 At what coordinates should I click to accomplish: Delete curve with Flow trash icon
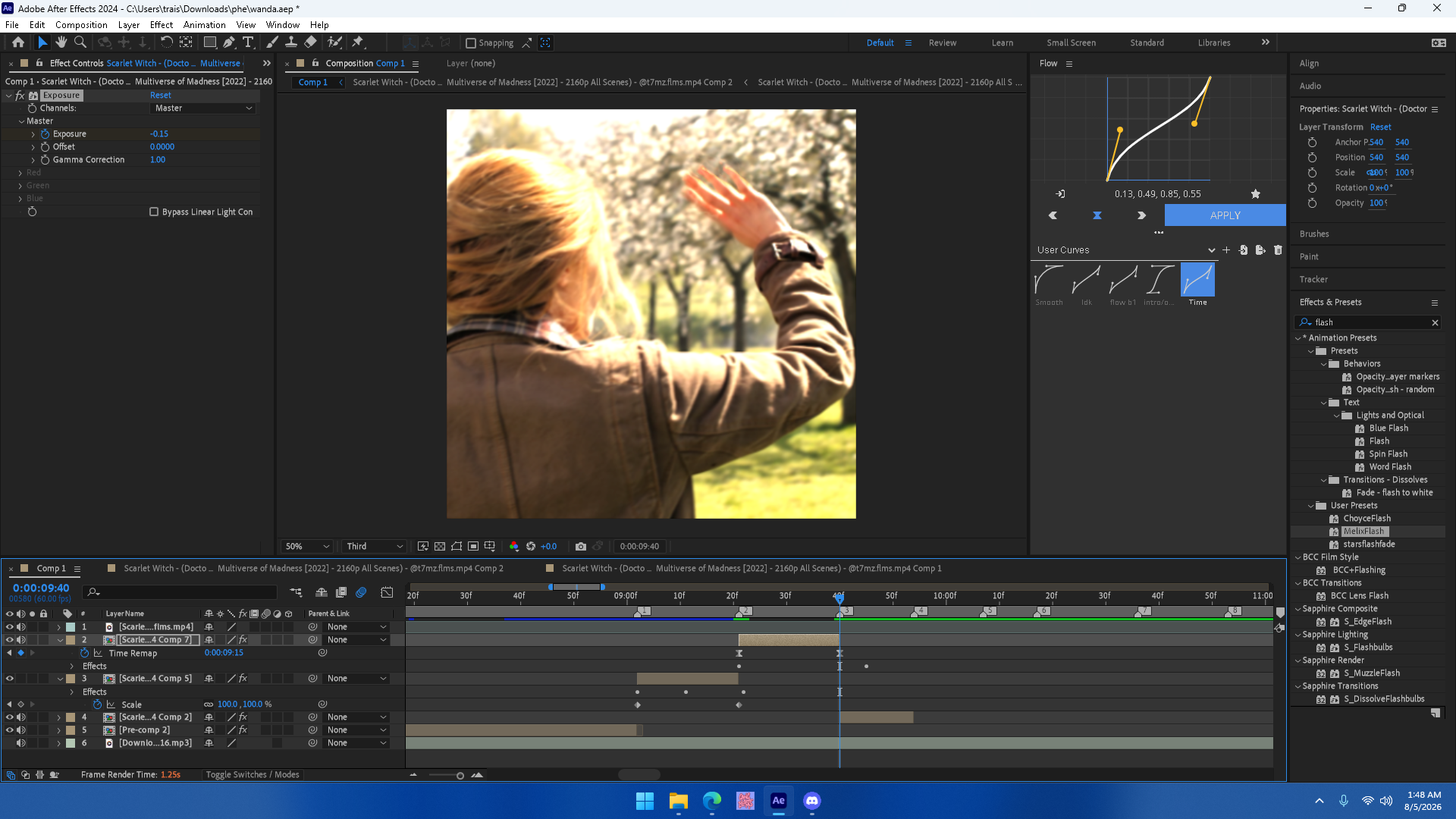[x=1278, y=250]
